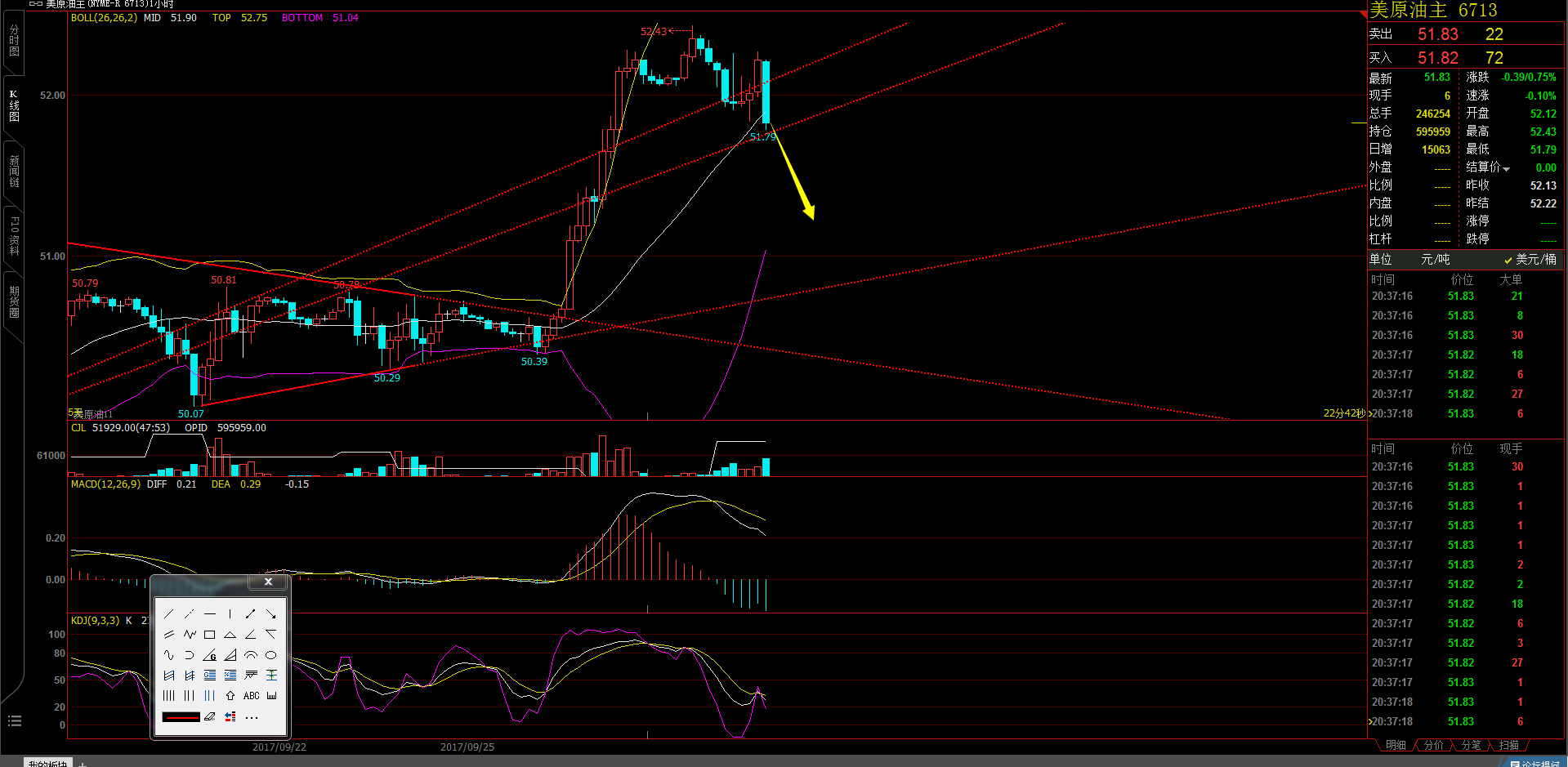Click the 52.43 high price marker

pyautogui.click(x=654, y=32)
